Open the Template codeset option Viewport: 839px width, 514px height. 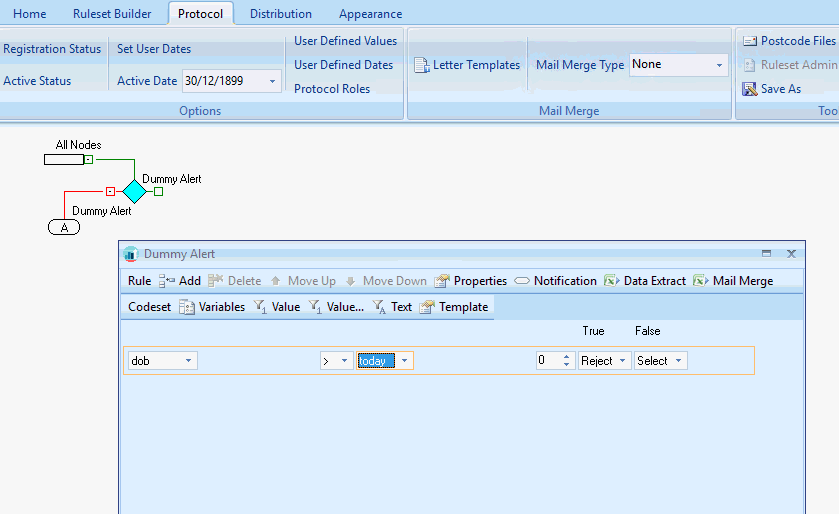click(x=427, y=307)
